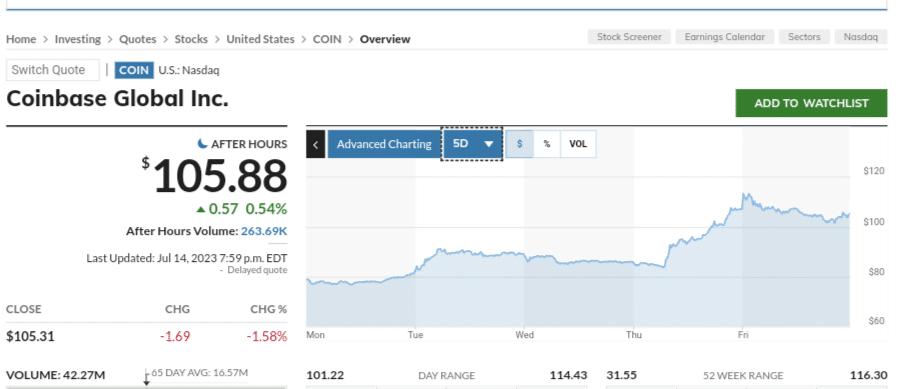Screen dimensions: 898x389
Task: Click the close price $105.31
Action: pos(30,336)
